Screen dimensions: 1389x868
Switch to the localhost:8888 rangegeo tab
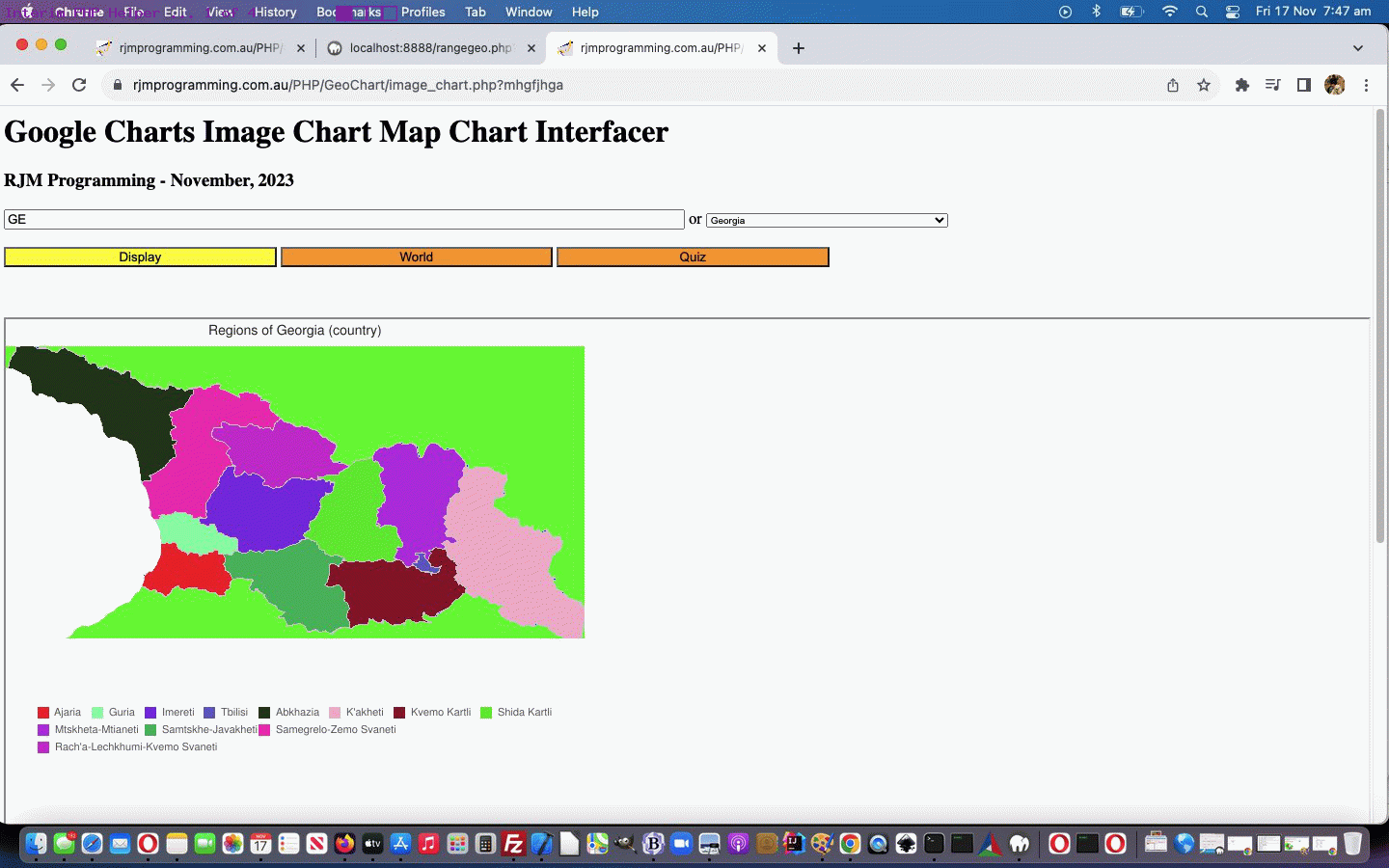click(428, 47)
